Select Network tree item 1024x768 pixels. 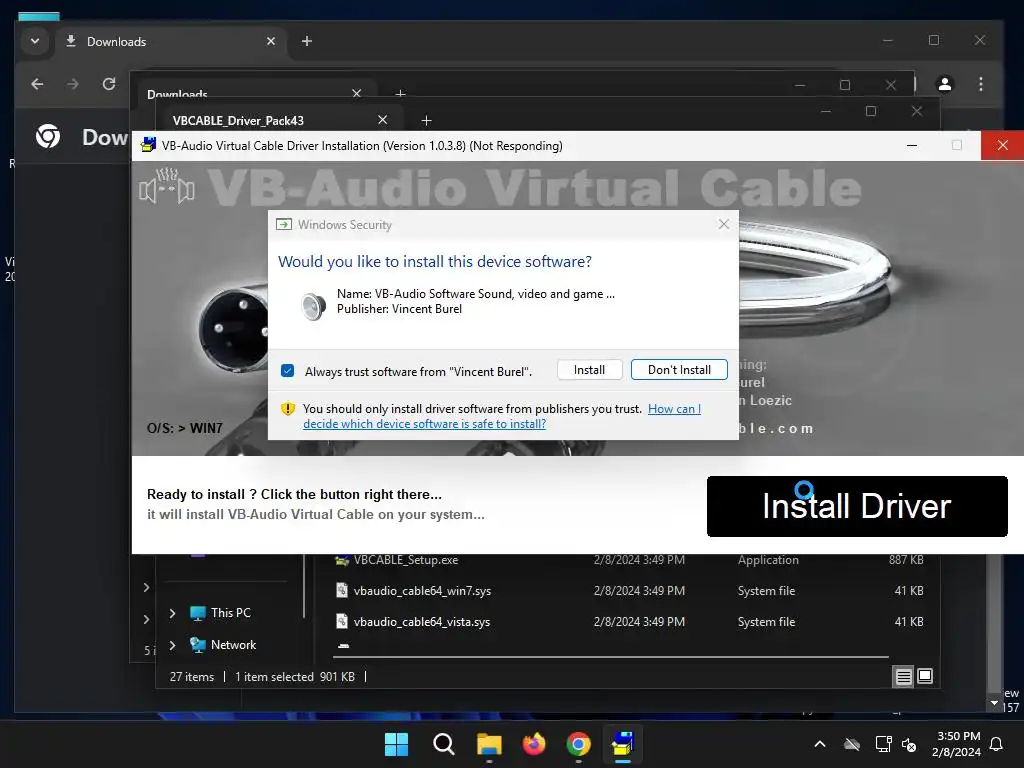pos(233,645)
